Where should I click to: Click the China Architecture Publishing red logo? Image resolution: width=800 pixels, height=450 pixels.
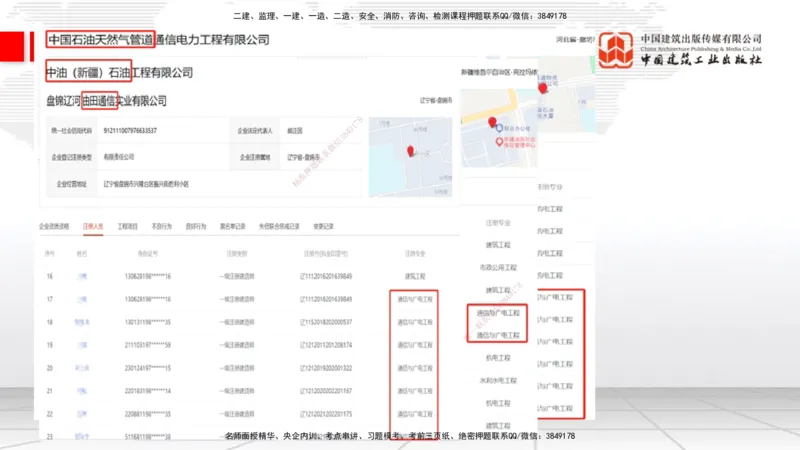[616, 50]
